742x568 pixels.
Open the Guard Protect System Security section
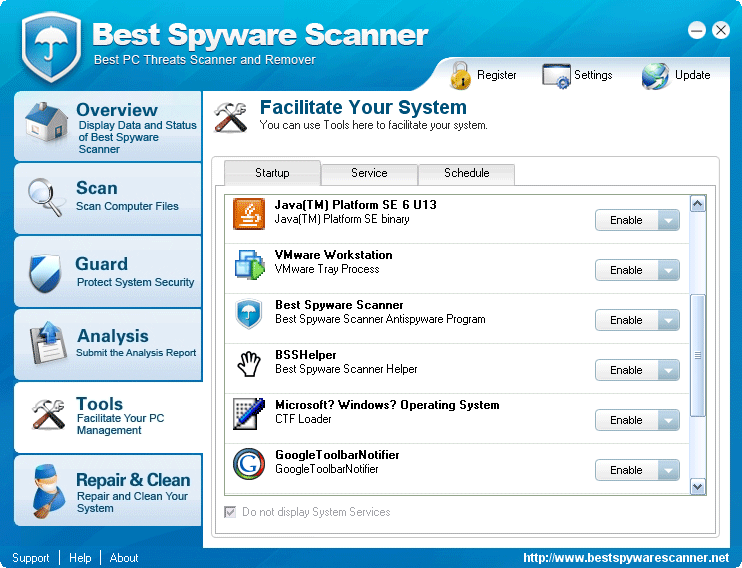click(x=108, y=272)
